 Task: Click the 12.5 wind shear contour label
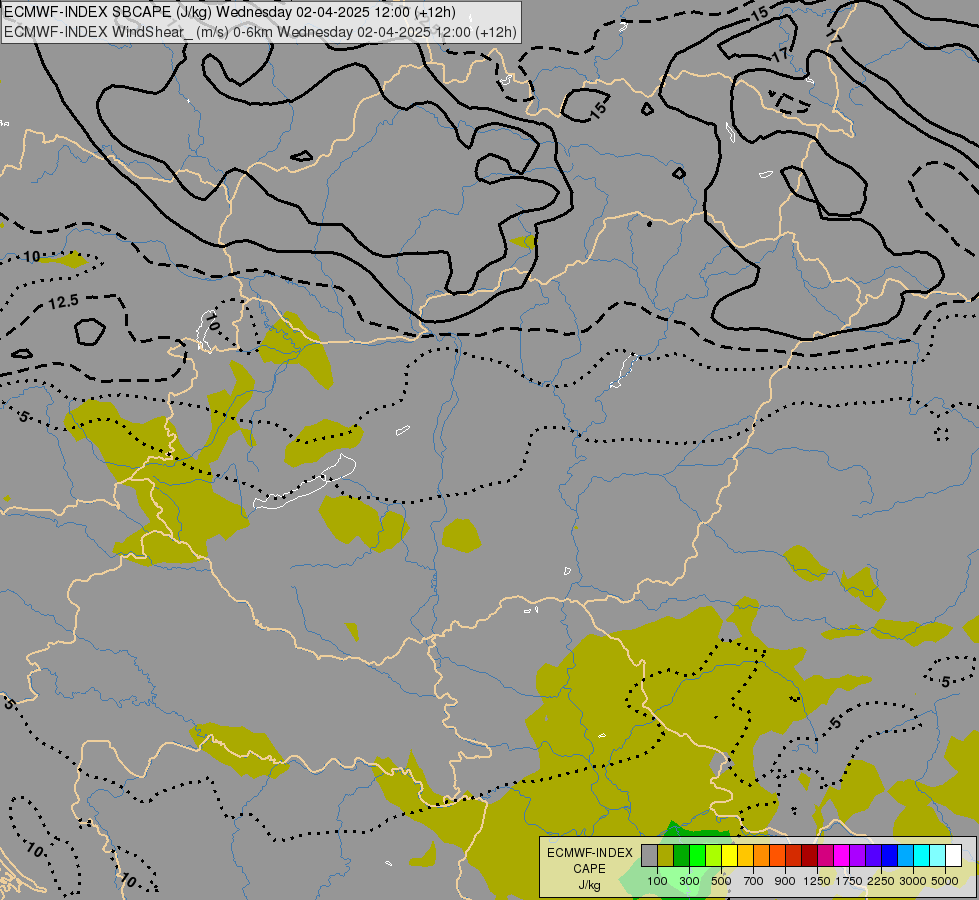pos(64,302)
